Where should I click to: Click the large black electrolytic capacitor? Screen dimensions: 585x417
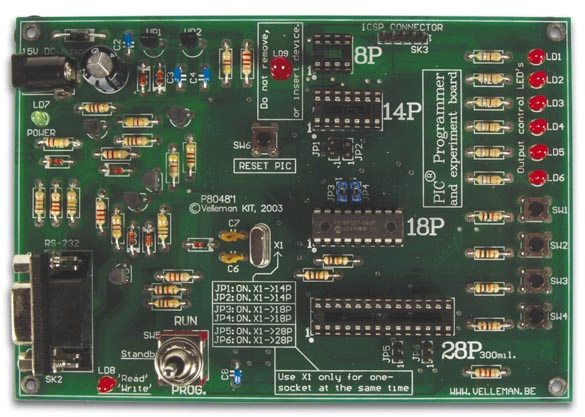tap(104, 70)
